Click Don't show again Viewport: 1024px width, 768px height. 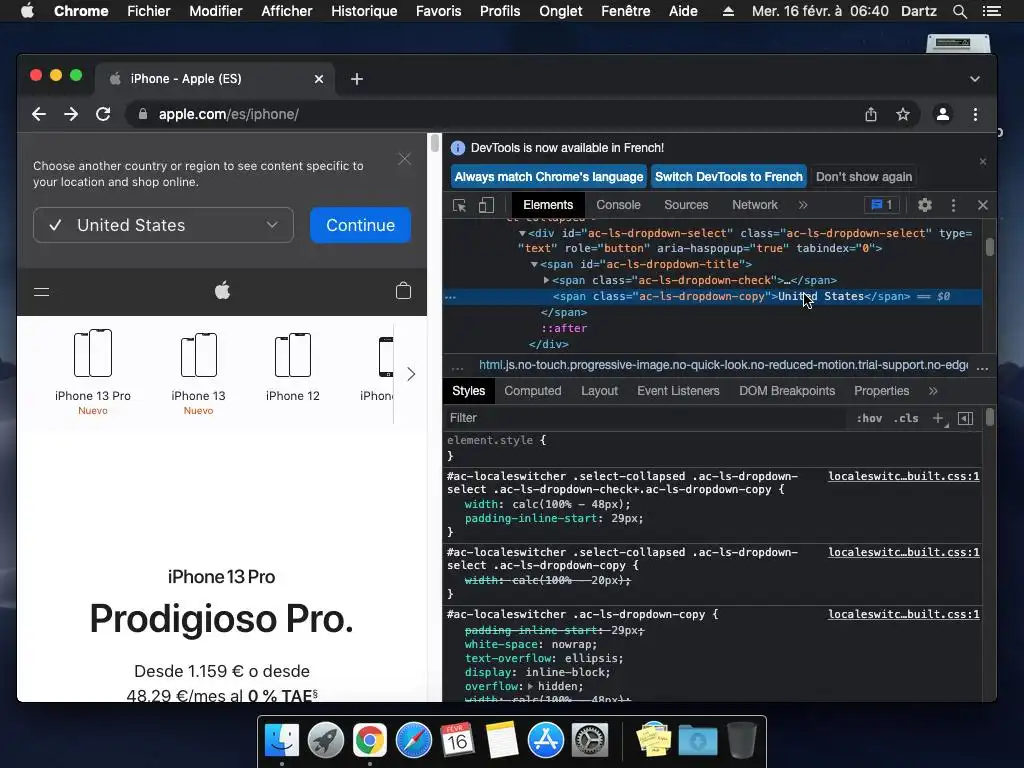pos(864,177)
